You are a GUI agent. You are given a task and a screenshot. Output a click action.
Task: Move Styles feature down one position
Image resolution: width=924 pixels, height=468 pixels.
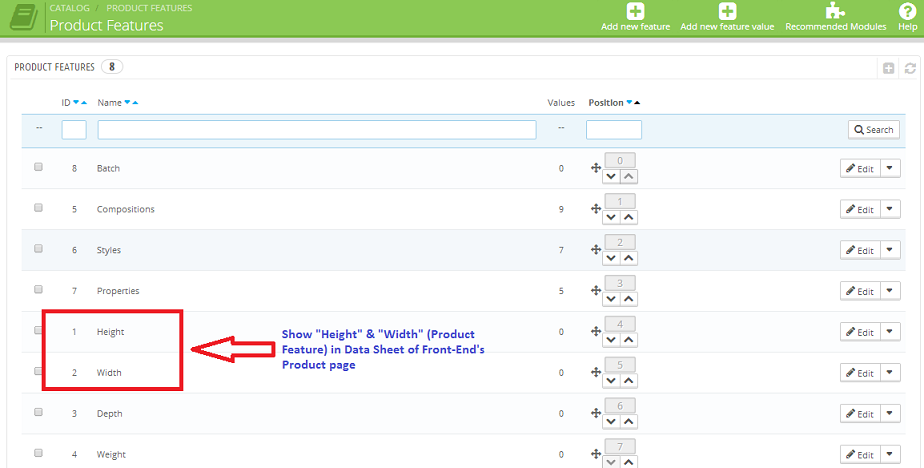click(611, 258)
